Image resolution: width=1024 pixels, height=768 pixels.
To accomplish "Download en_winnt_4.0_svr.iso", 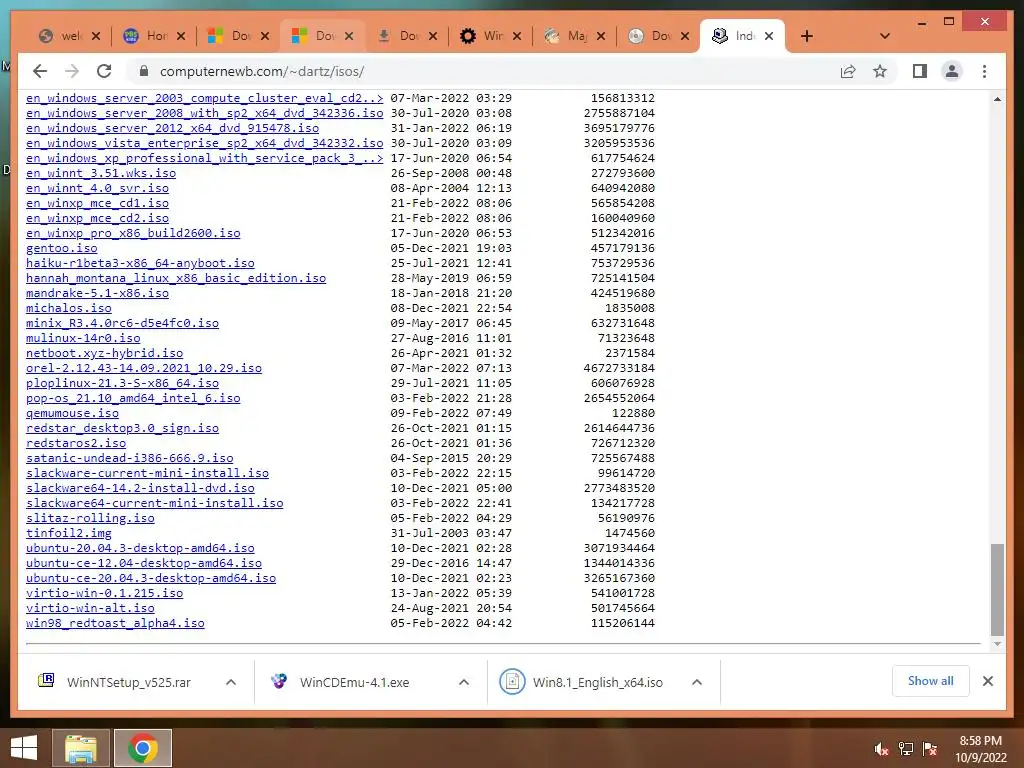I will click(x=97, y=188).
